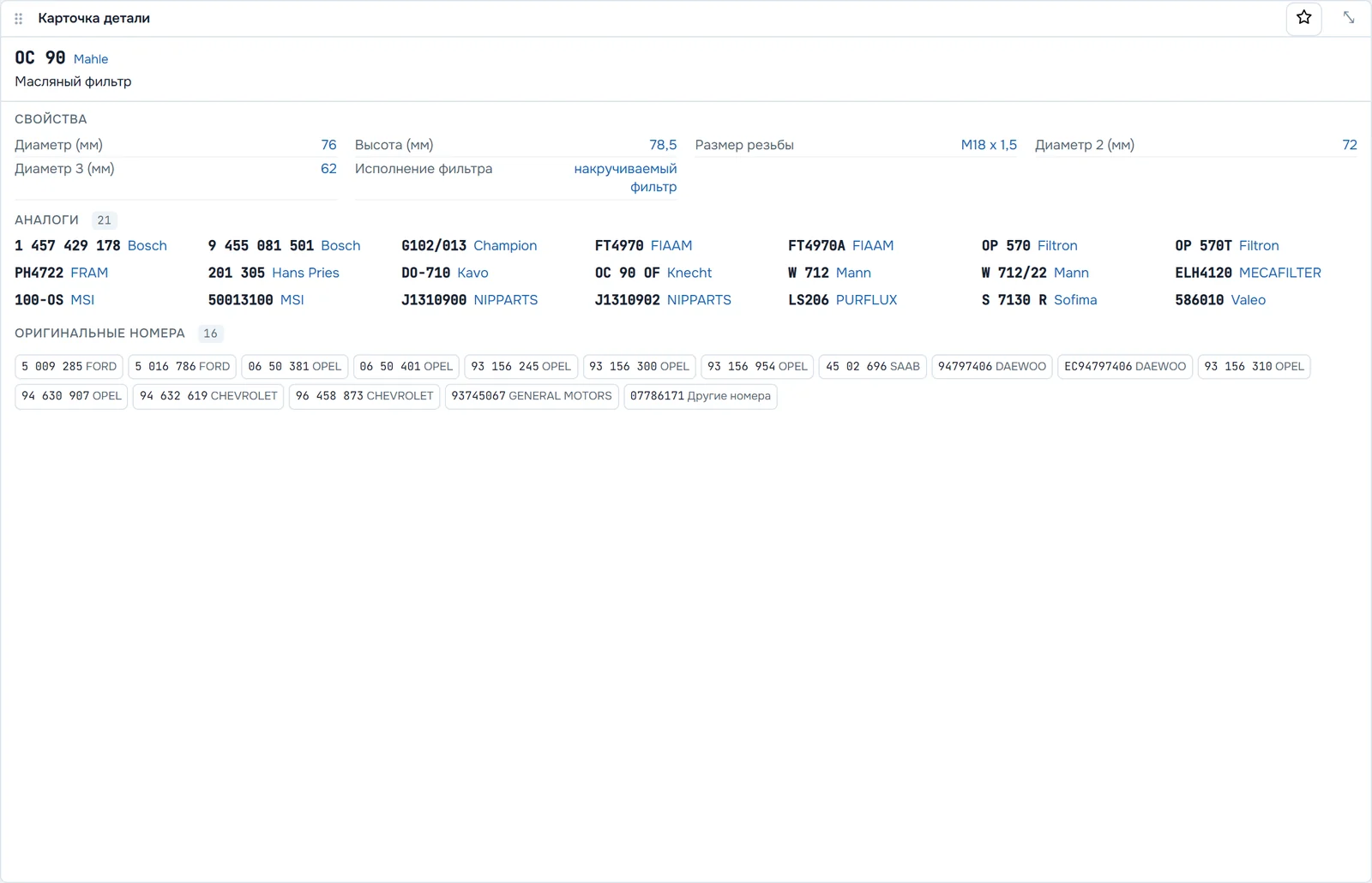Screen dimensions: 1372x883
Task: Open Kavo analog DO-710
Action: click(444, 273)
